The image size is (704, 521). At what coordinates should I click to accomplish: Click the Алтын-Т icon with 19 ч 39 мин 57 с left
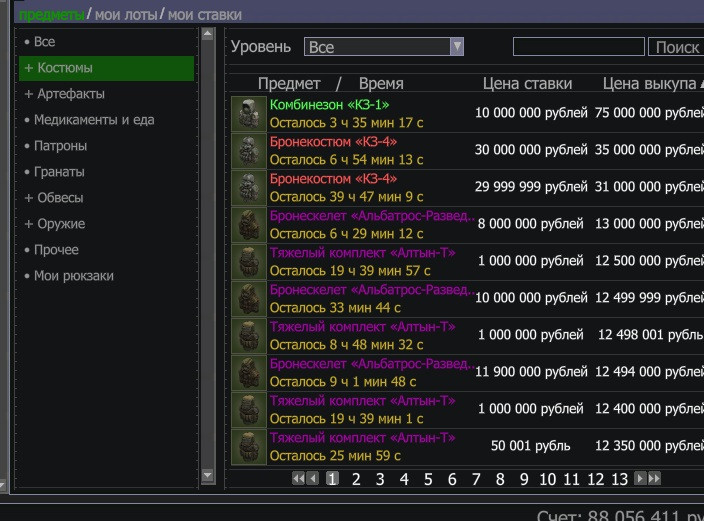click(249, 262)
